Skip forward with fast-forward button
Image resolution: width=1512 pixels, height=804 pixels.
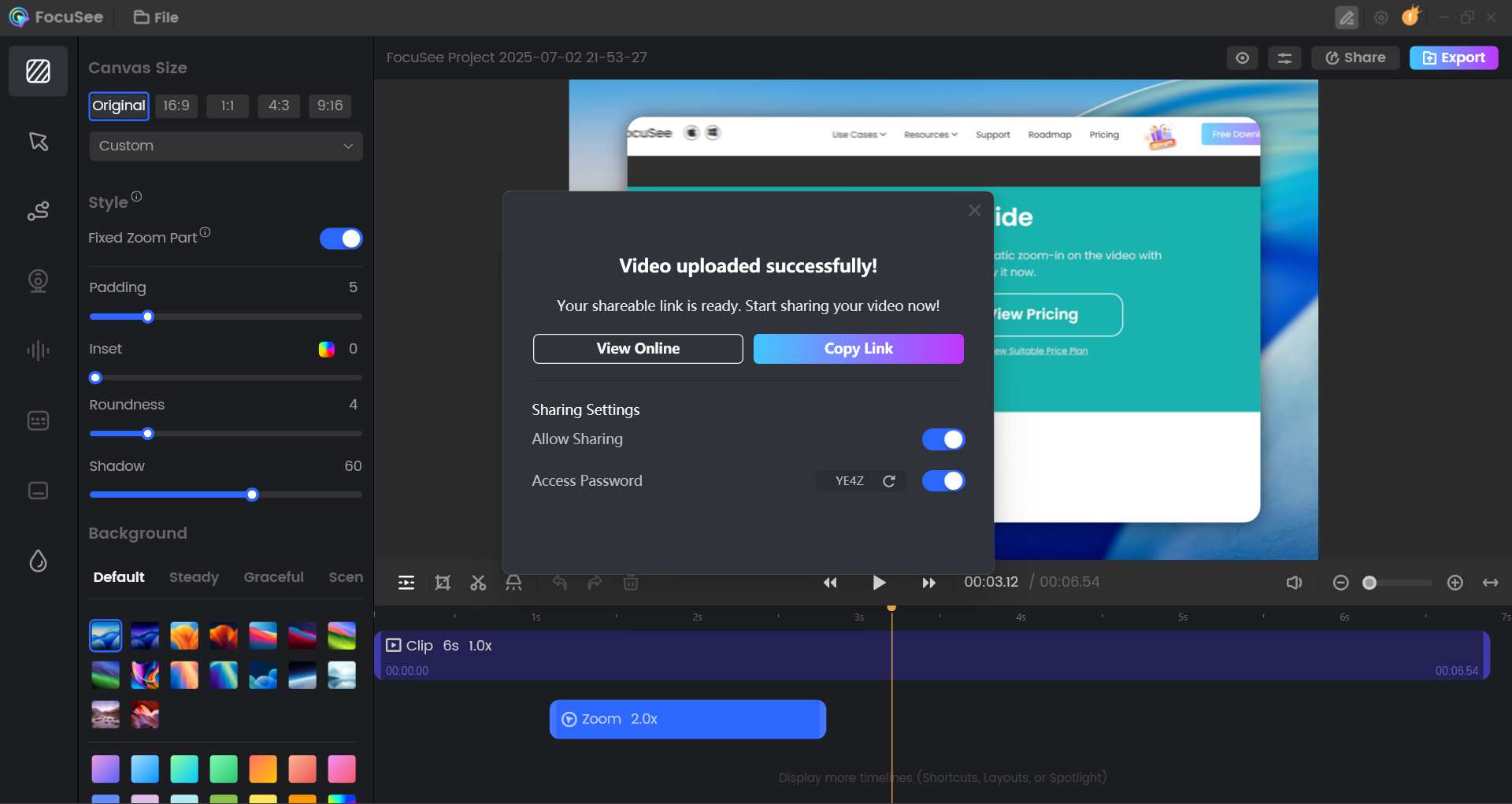point(929,583)
